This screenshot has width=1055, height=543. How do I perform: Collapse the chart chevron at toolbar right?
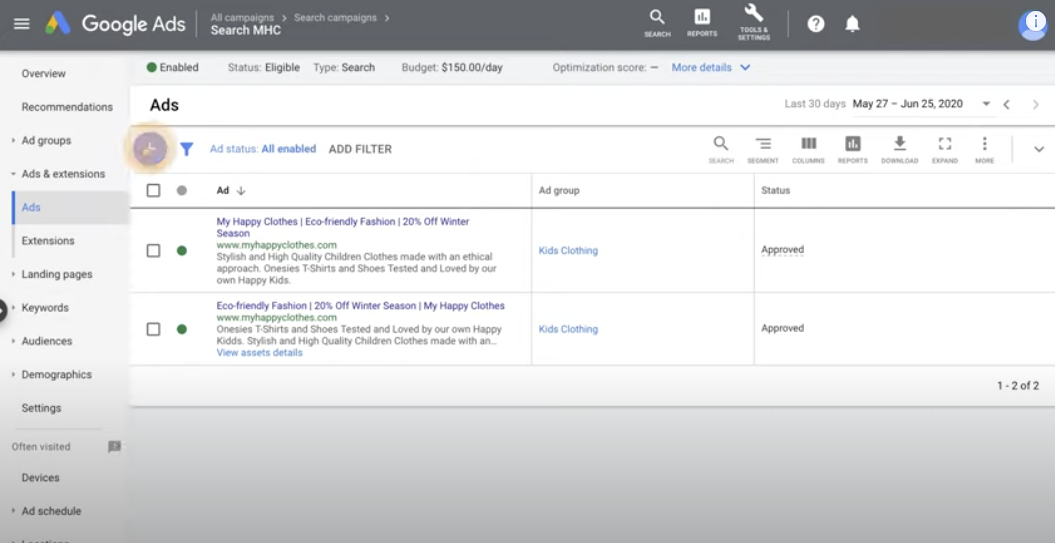[1039, 149]
